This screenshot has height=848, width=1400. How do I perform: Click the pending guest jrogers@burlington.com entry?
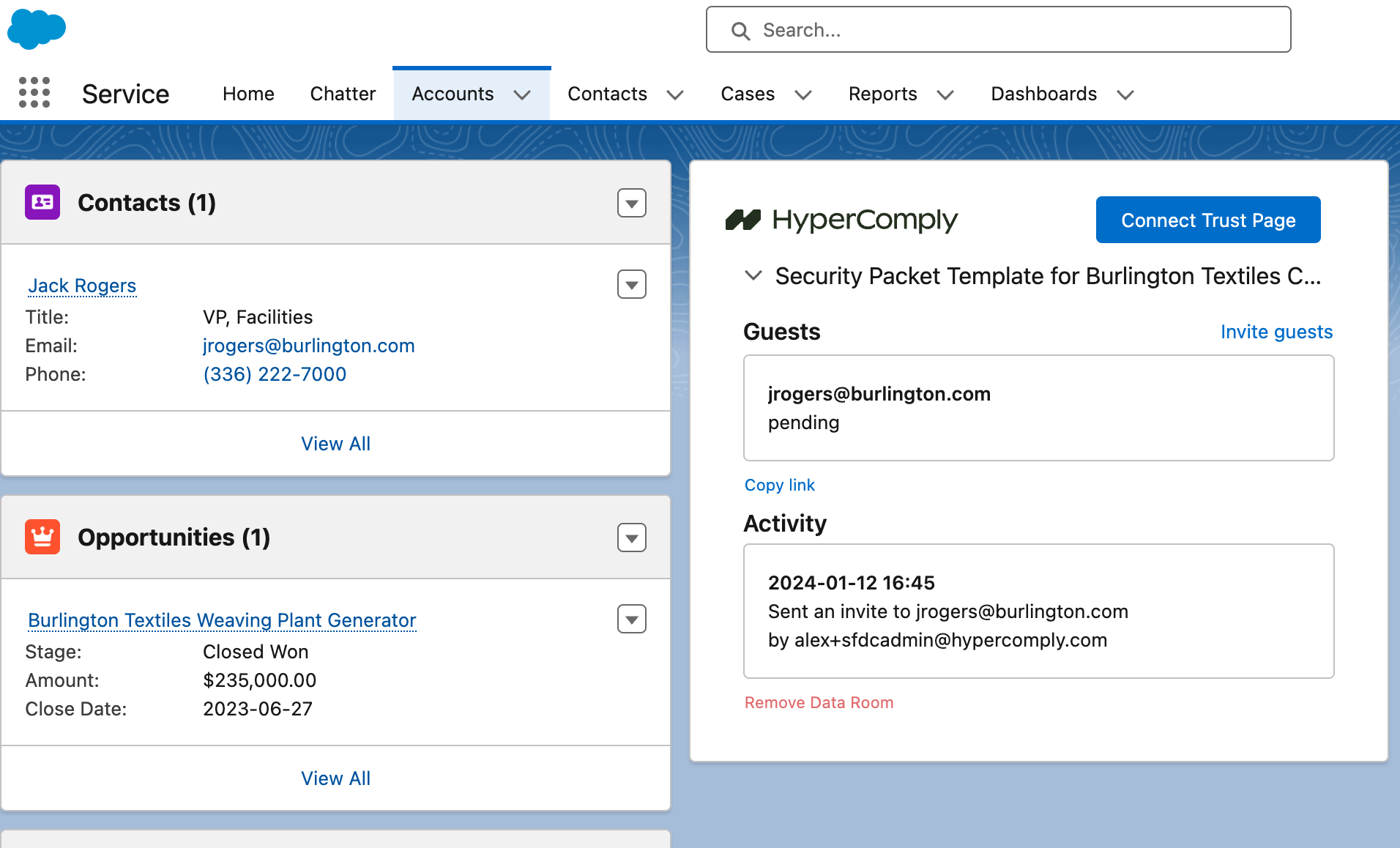1038,408
